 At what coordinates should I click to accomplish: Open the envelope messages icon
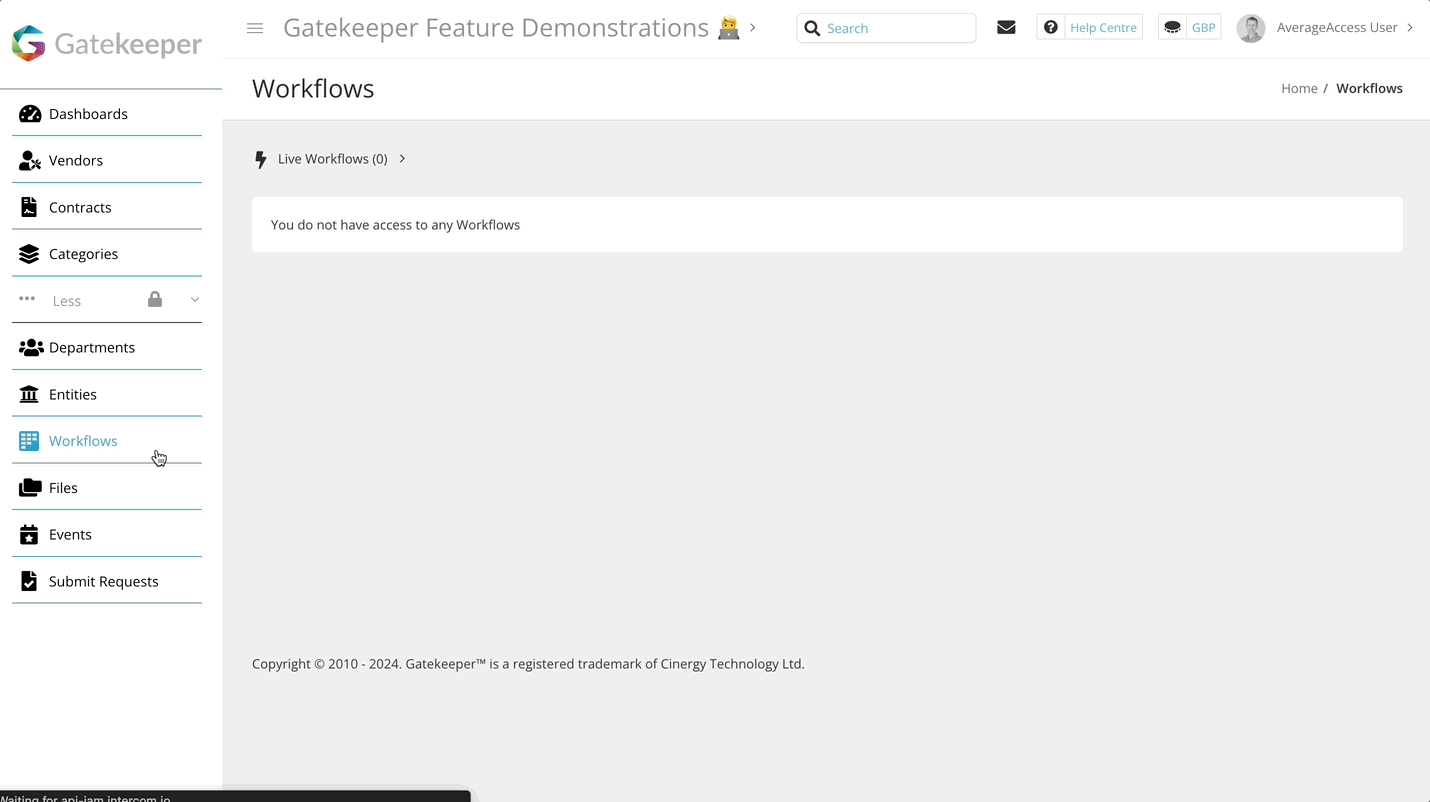click(1007, 28)
